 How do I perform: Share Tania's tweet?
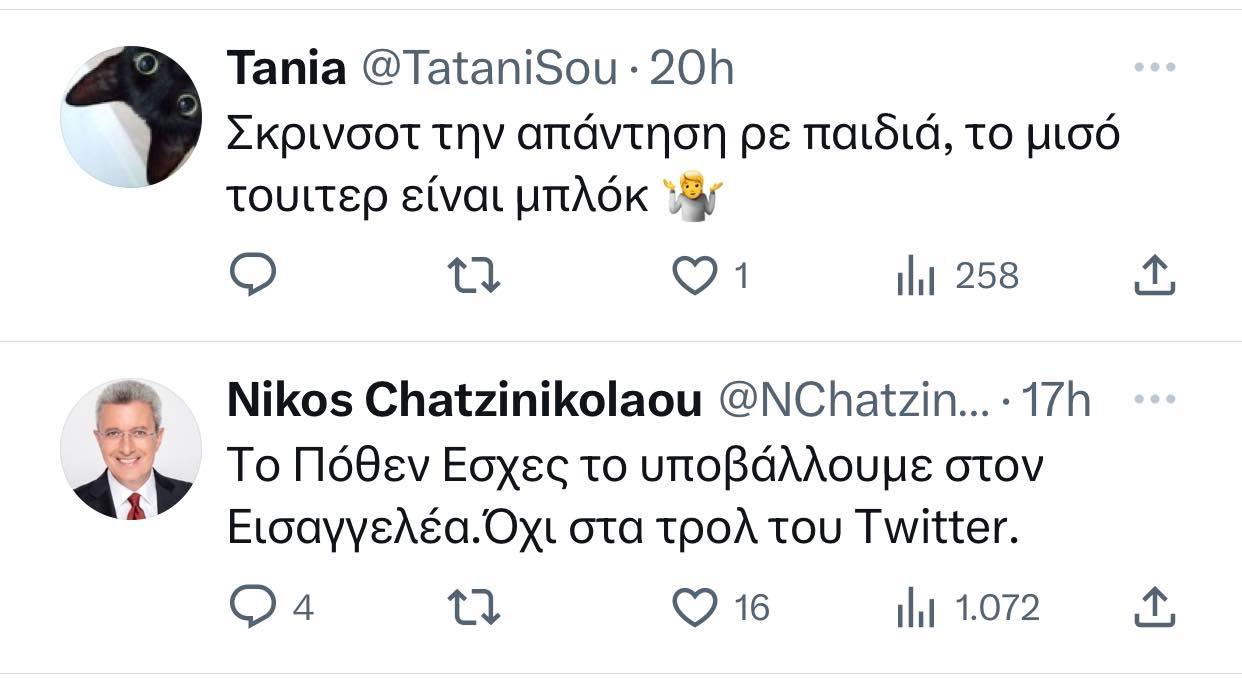[x=1154, y=275]
